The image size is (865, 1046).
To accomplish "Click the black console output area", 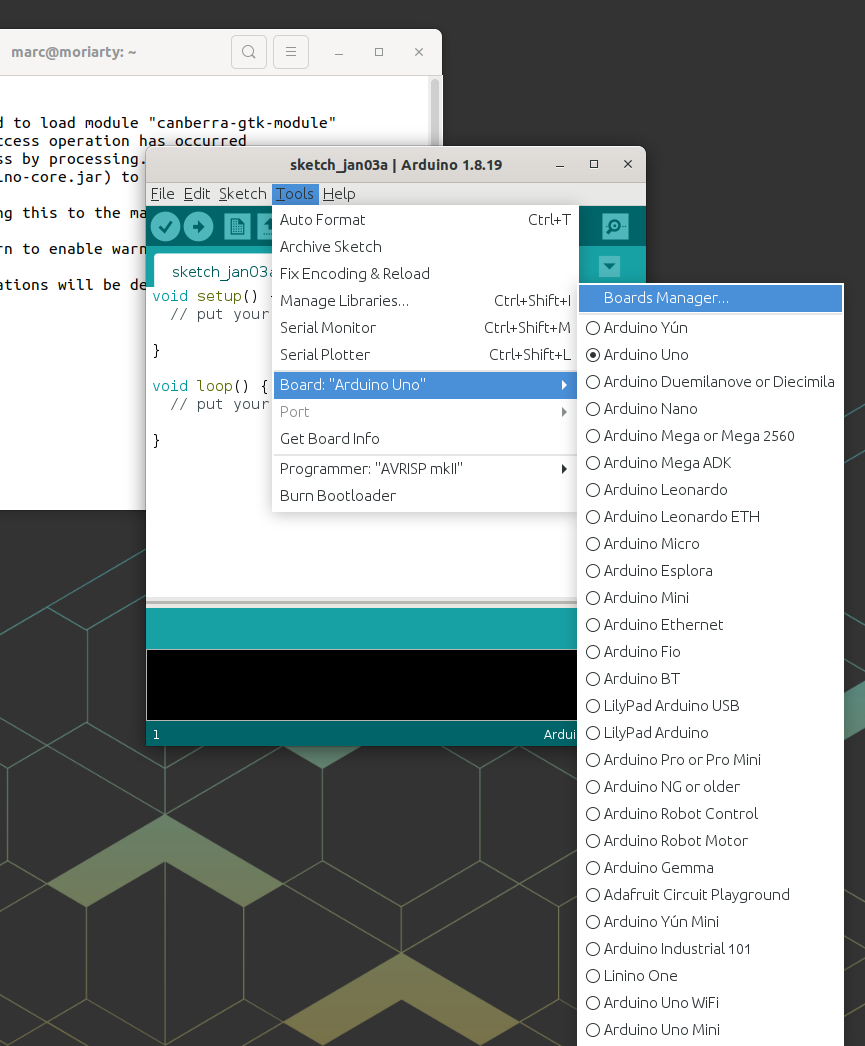I will click(x=361, y=685).
